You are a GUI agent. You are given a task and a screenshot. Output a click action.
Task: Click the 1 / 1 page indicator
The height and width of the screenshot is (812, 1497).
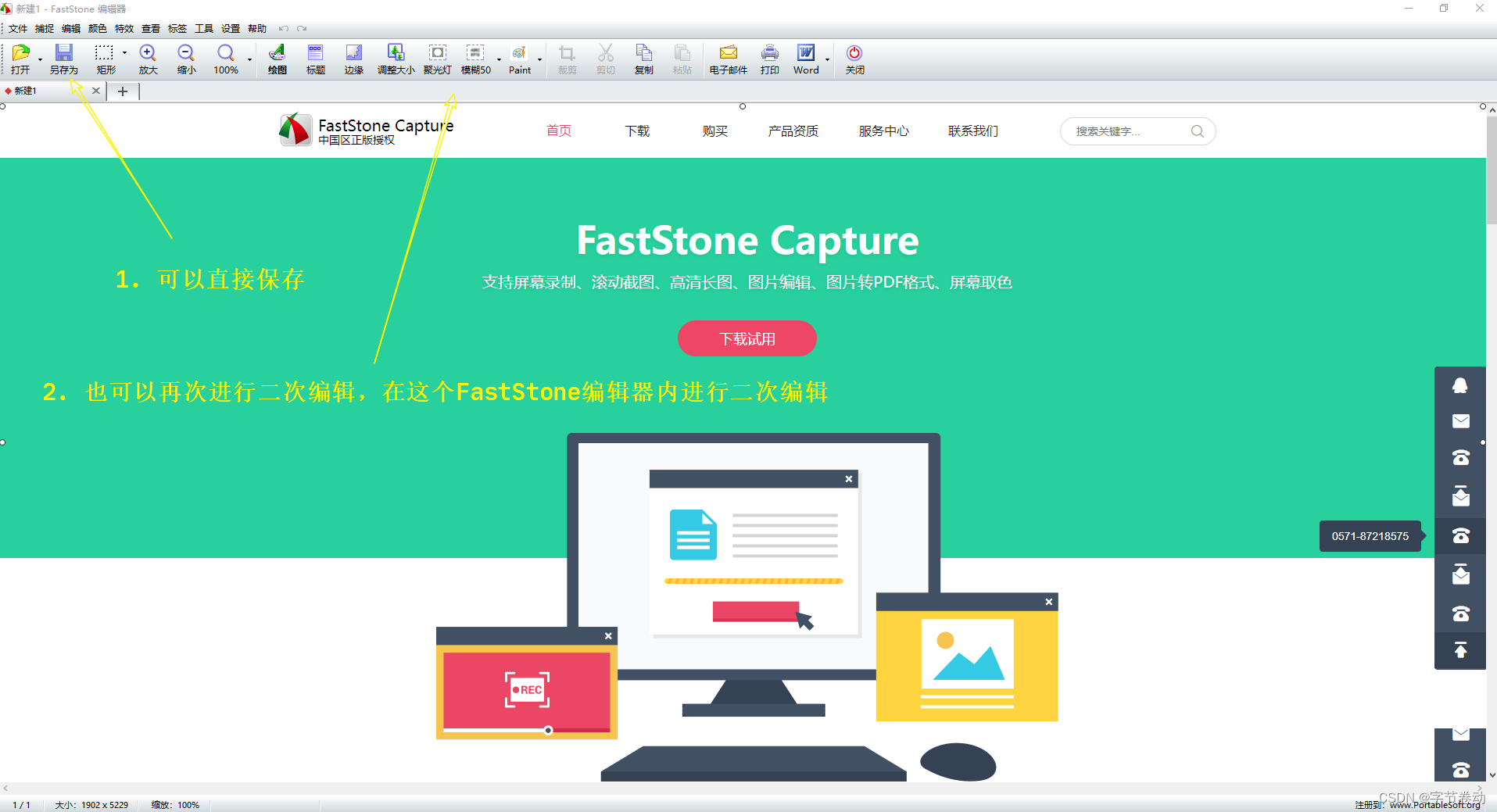(21, 805)
